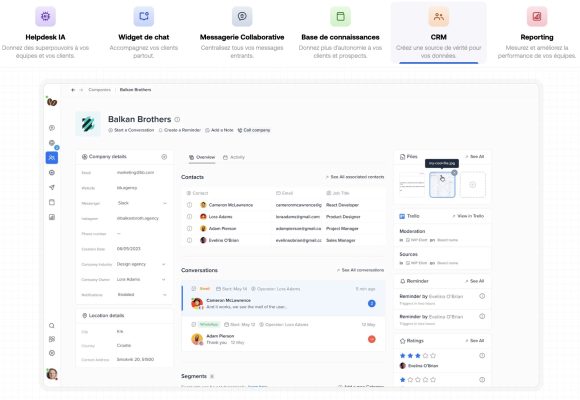Click the back arrow in breadcrumb
This screenshot has width=580, height=400.
pyautogui.click(x=73, y=90)
